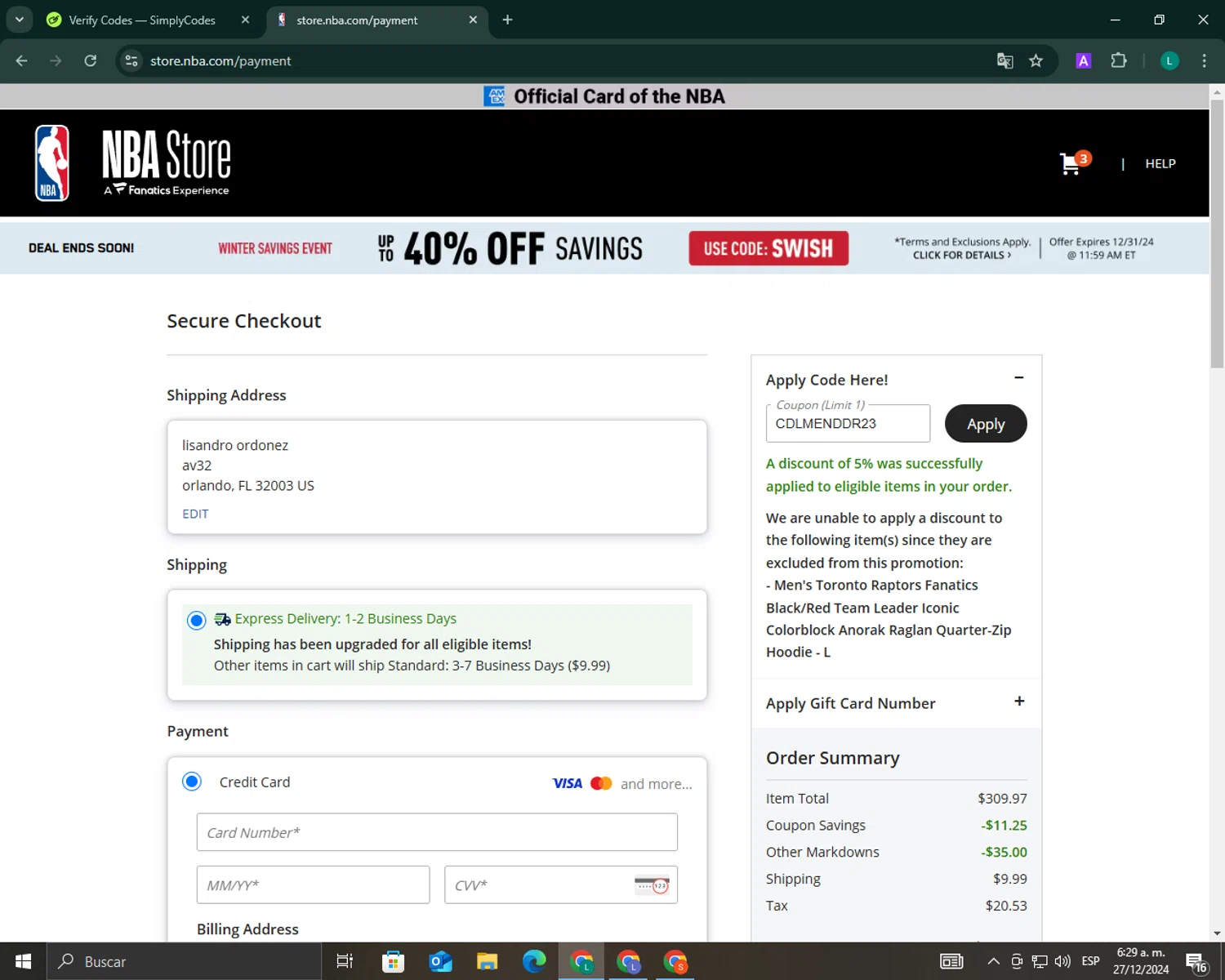Click the Buscar taskbar search box
The image size is (1225, 980).
click(x=185, y=961)
